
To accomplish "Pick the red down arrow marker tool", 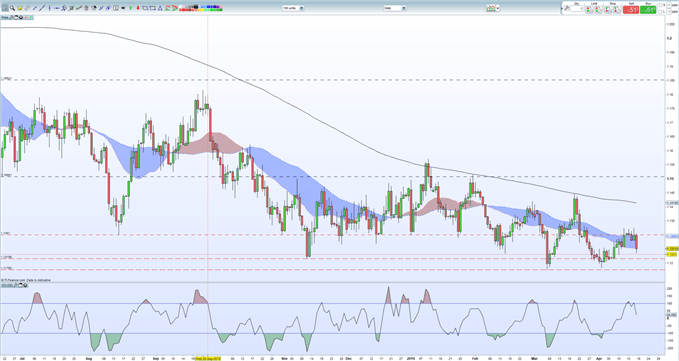I will (138, 8).
